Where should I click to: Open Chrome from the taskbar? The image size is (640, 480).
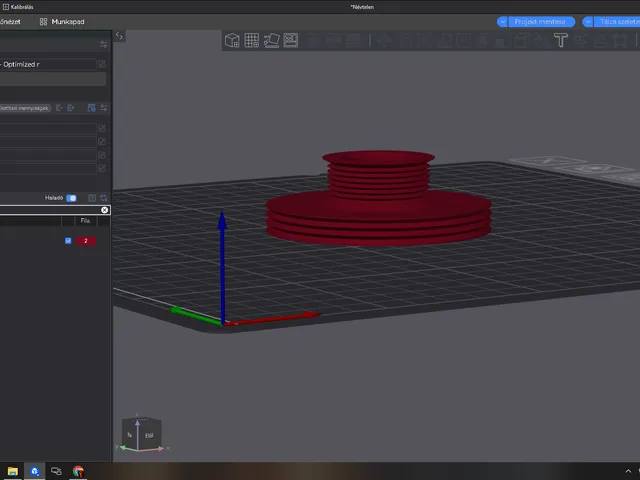coord(78,471)
